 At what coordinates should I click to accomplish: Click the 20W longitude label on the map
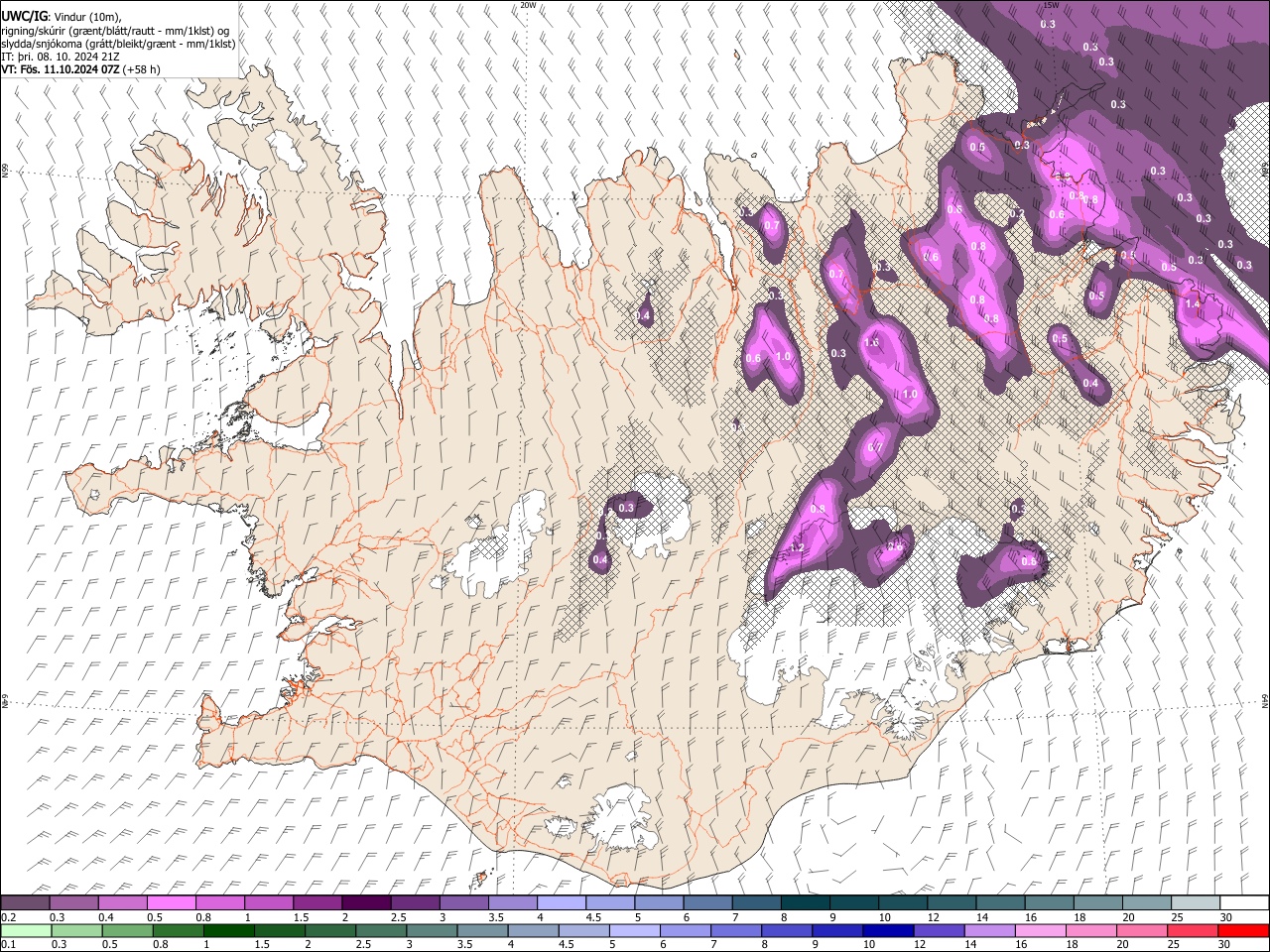coord(529,4)
